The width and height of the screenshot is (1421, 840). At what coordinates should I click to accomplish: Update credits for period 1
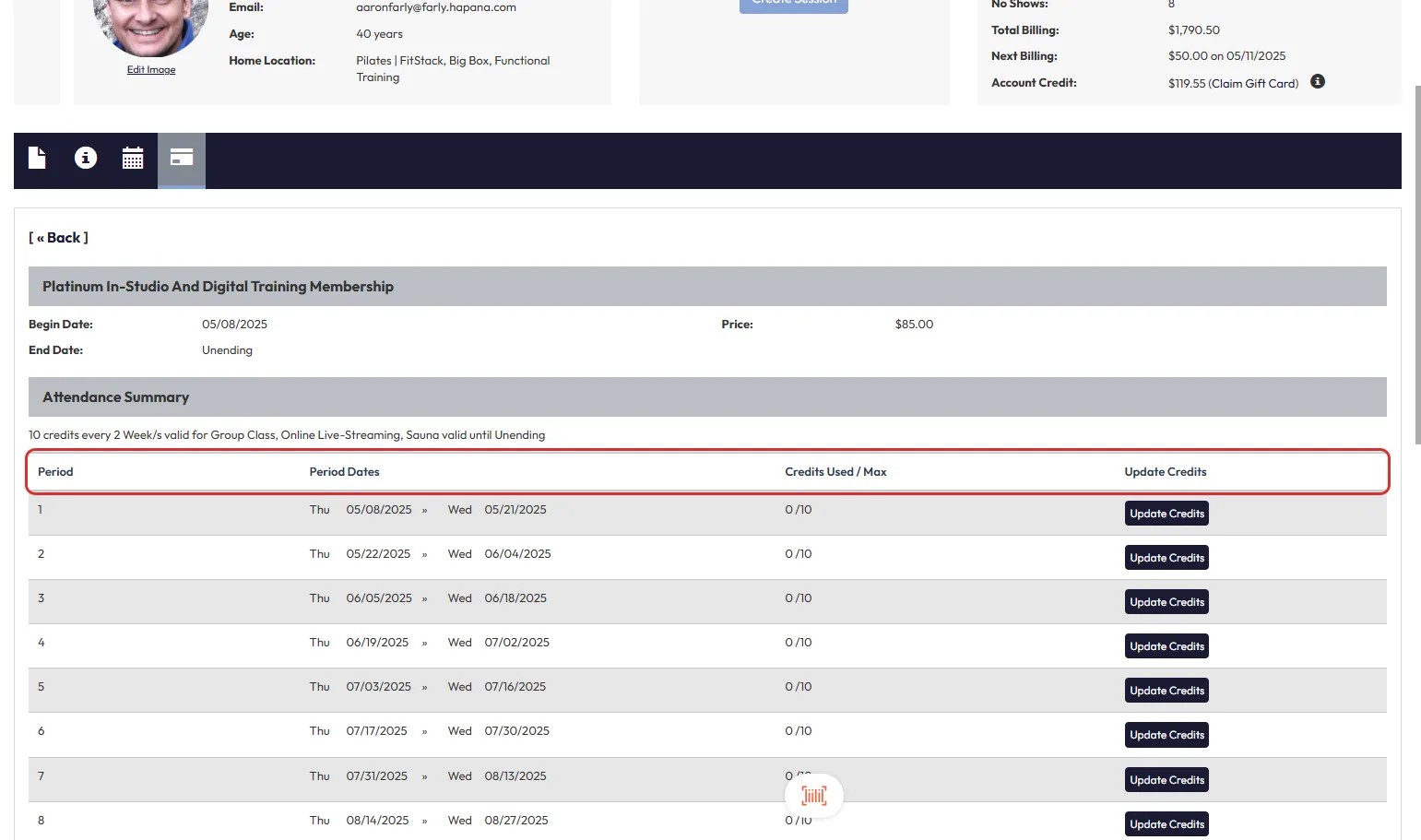pyautogui.click(x=1166, y=514)
